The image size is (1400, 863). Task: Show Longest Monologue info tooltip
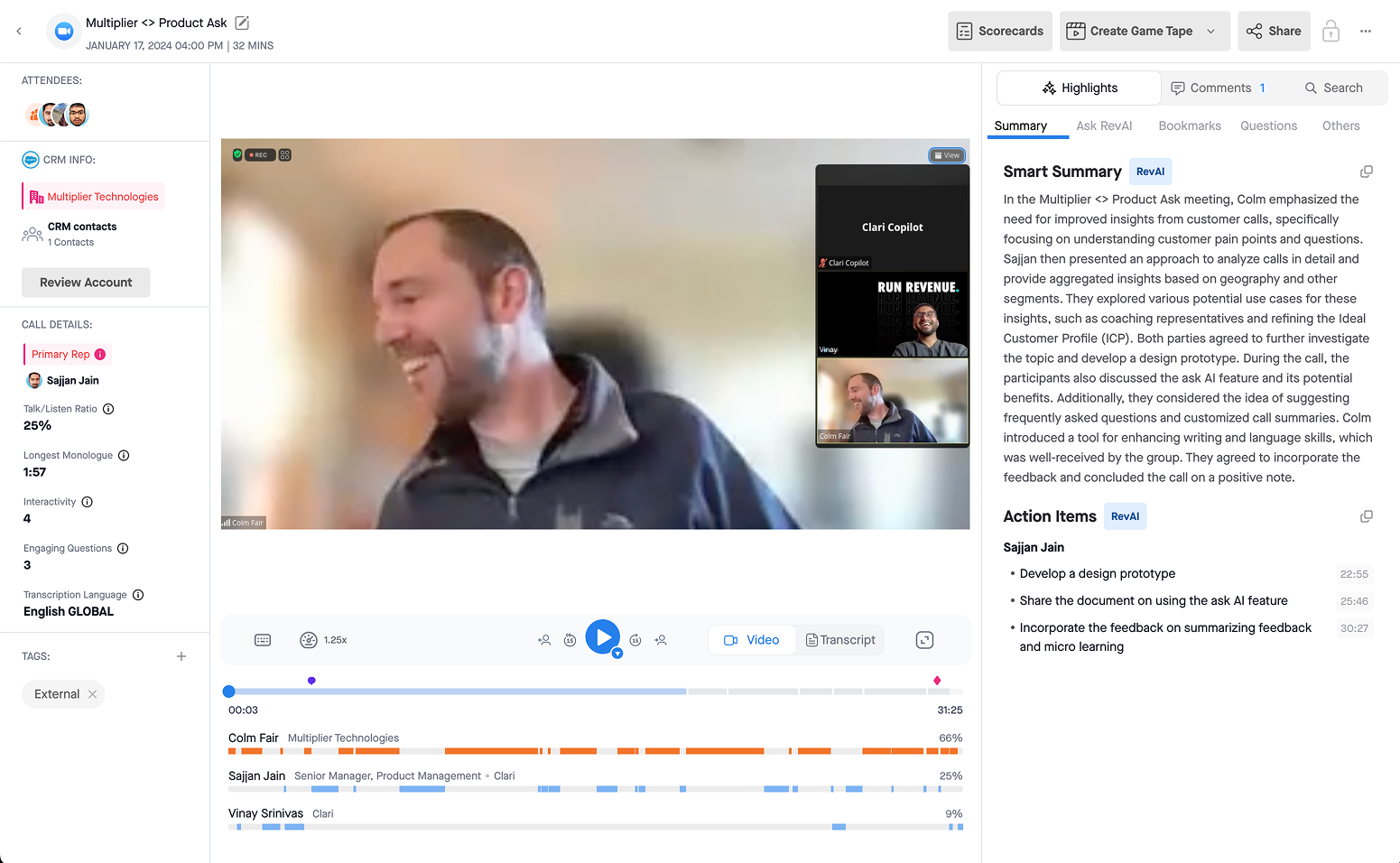pyautogui.click(x=124, y=455)
